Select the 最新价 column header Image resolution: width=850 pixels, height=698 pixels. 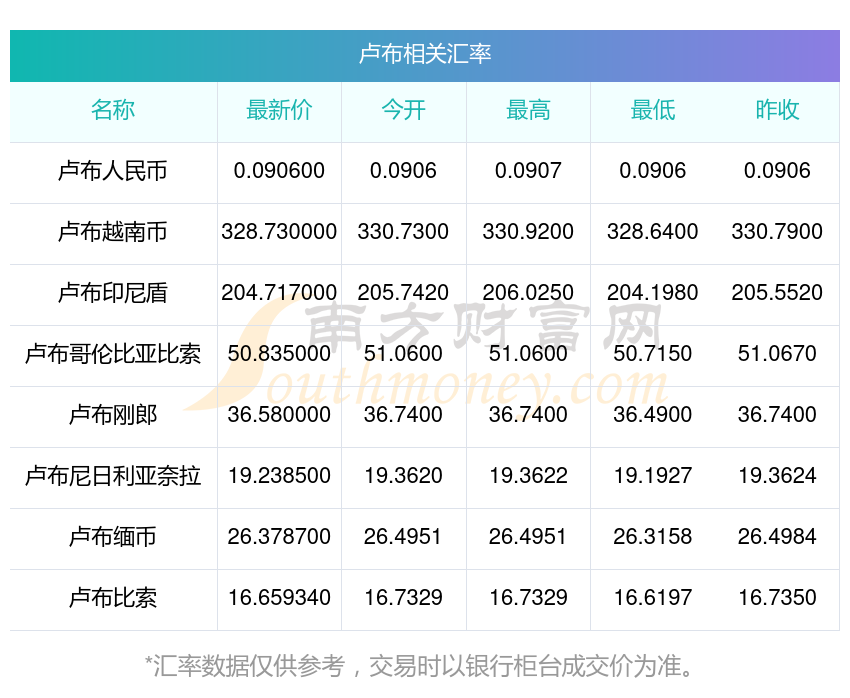tap(279, 110)
